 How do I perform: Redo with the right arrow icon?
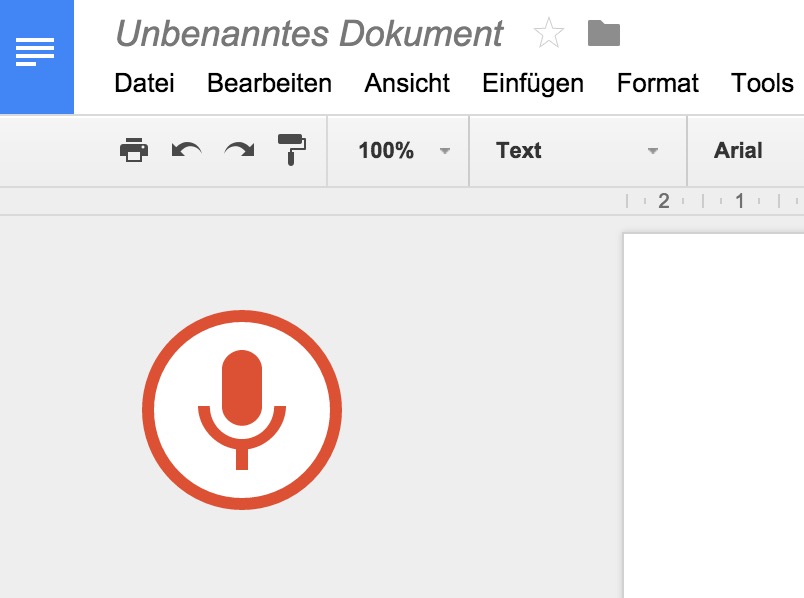click(x=239, y=150)
